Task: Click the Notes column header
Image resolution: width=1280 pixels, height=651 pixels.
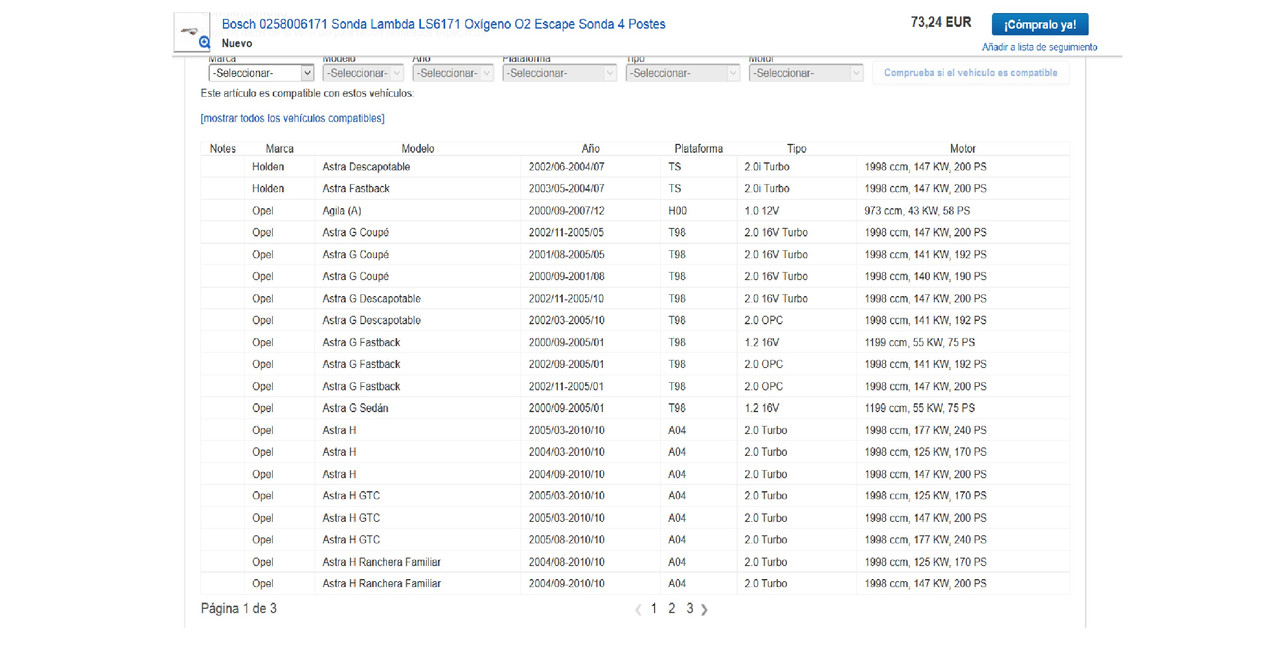Action: (x=223, y=149)
